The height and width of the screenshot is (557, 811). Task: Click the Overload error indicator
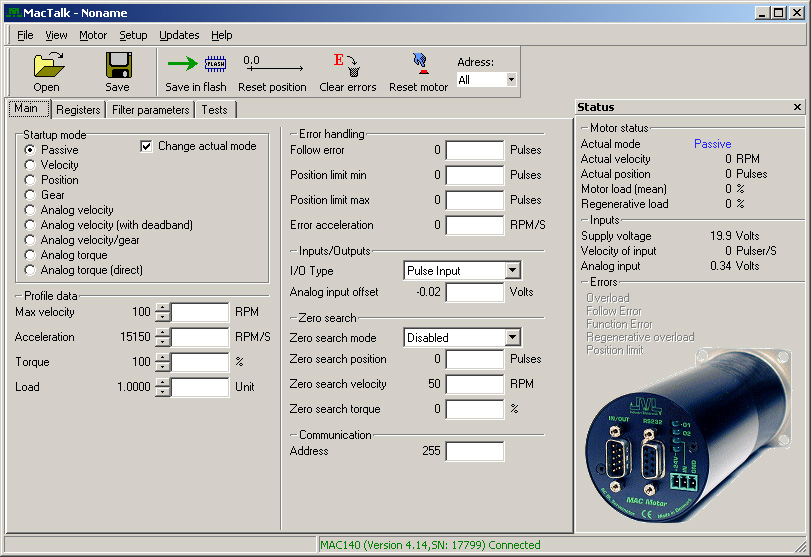click(x=608, y=298)
